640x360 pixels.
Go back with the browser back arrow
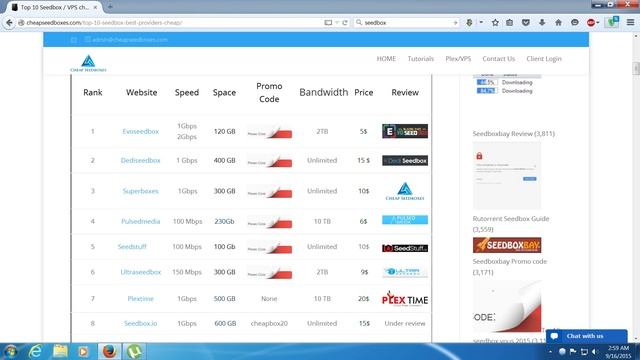[9, 22]
